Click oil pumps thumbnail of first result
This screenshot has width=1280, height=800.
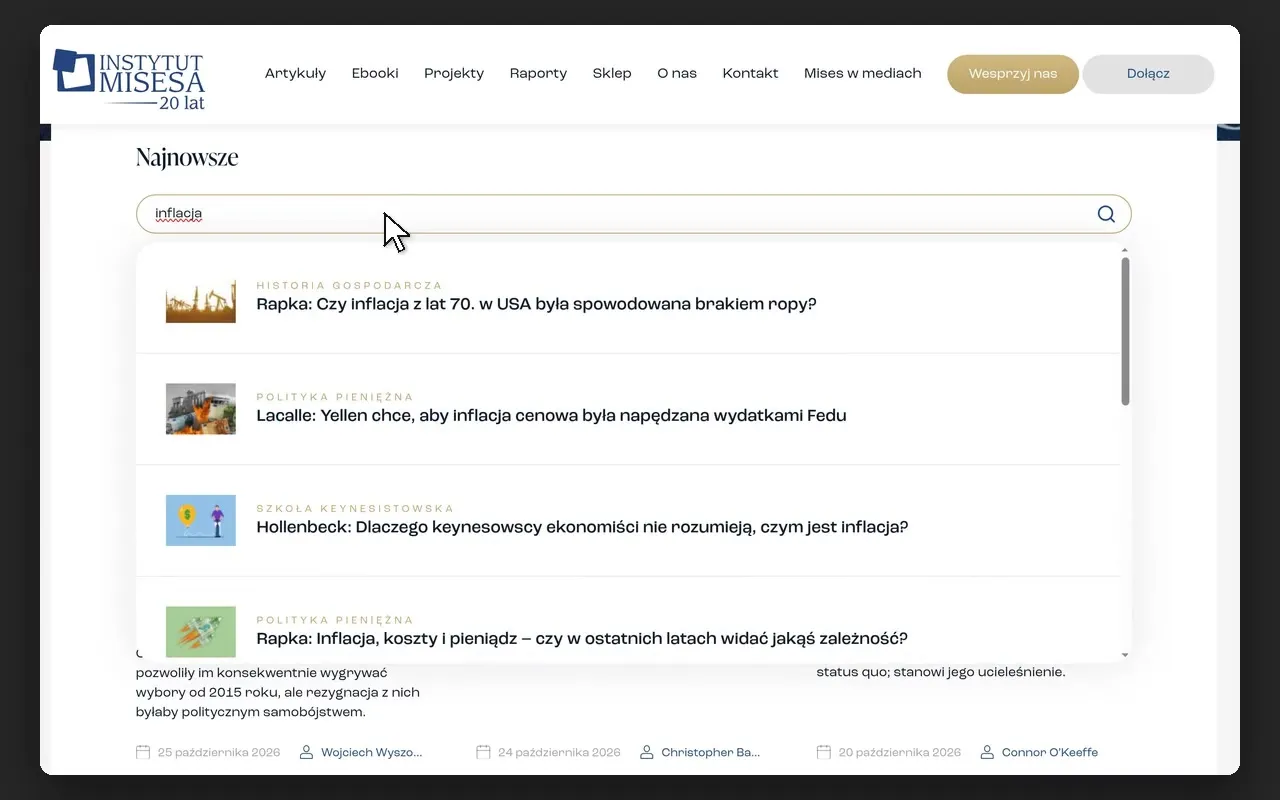tap(201, 298)
